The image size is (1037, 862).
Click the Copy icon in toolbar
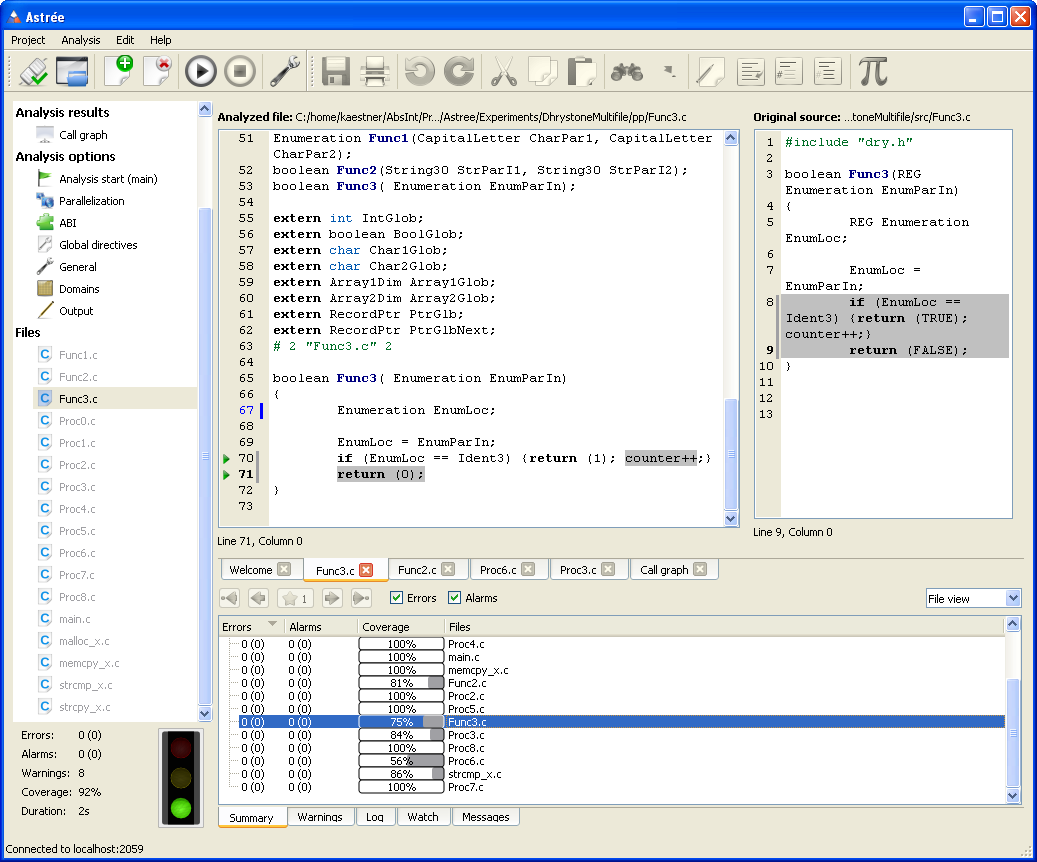point(543,71)
